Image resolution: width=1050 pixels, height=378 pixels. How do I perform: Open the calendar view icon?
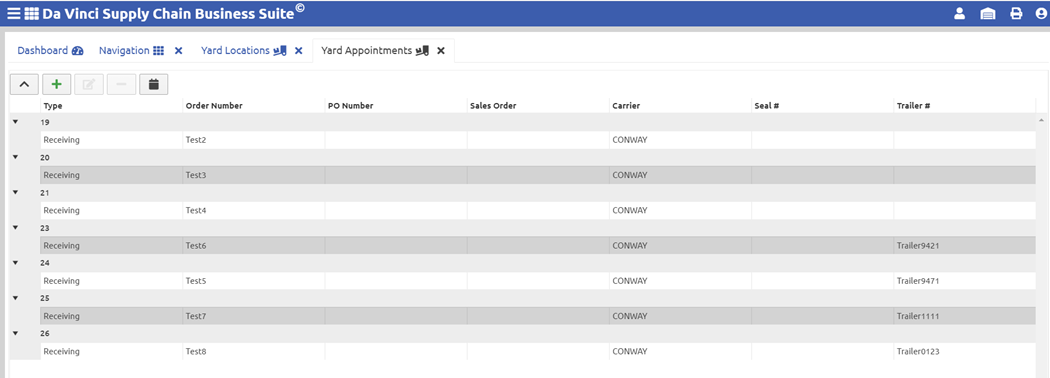click(153, 84)
